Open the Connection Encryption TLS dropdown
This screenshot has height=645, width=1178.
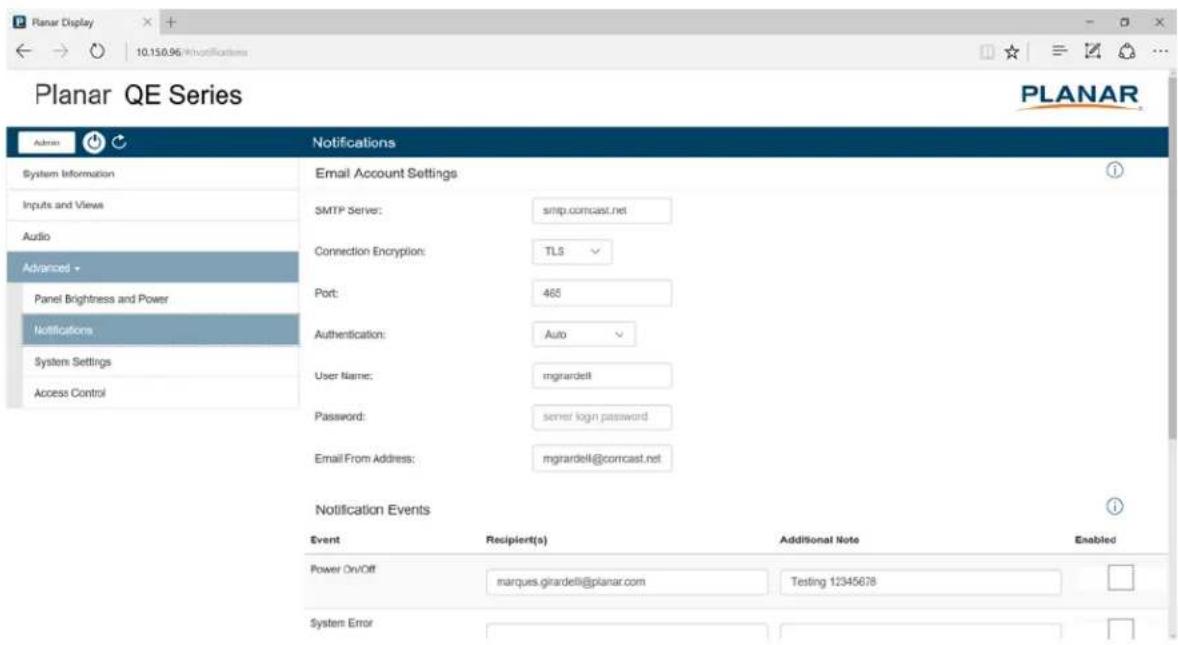572,252
